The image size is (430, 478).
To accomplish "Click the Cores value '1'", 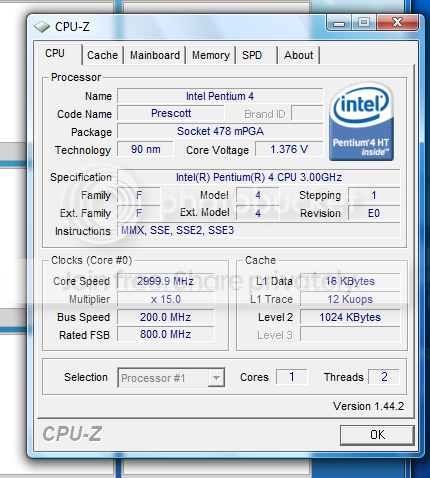I will 292,377.
